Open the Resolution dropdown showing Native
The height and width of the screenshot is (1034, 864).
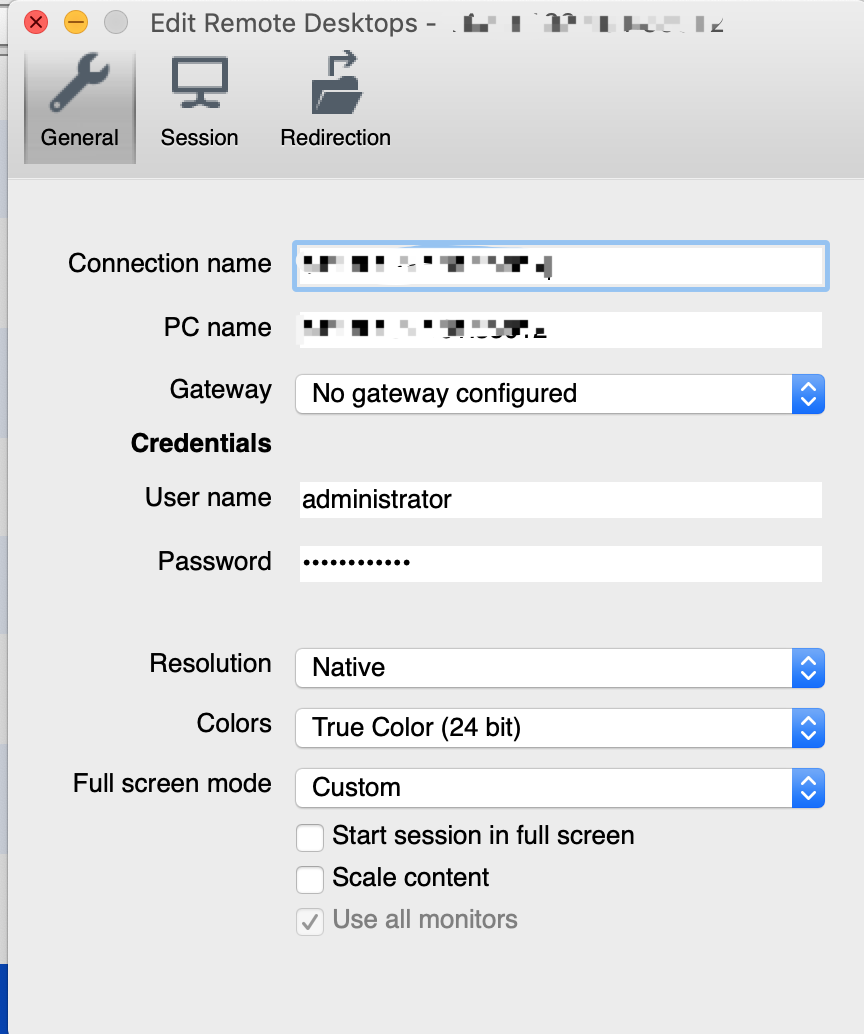click(x=560, y=667)
